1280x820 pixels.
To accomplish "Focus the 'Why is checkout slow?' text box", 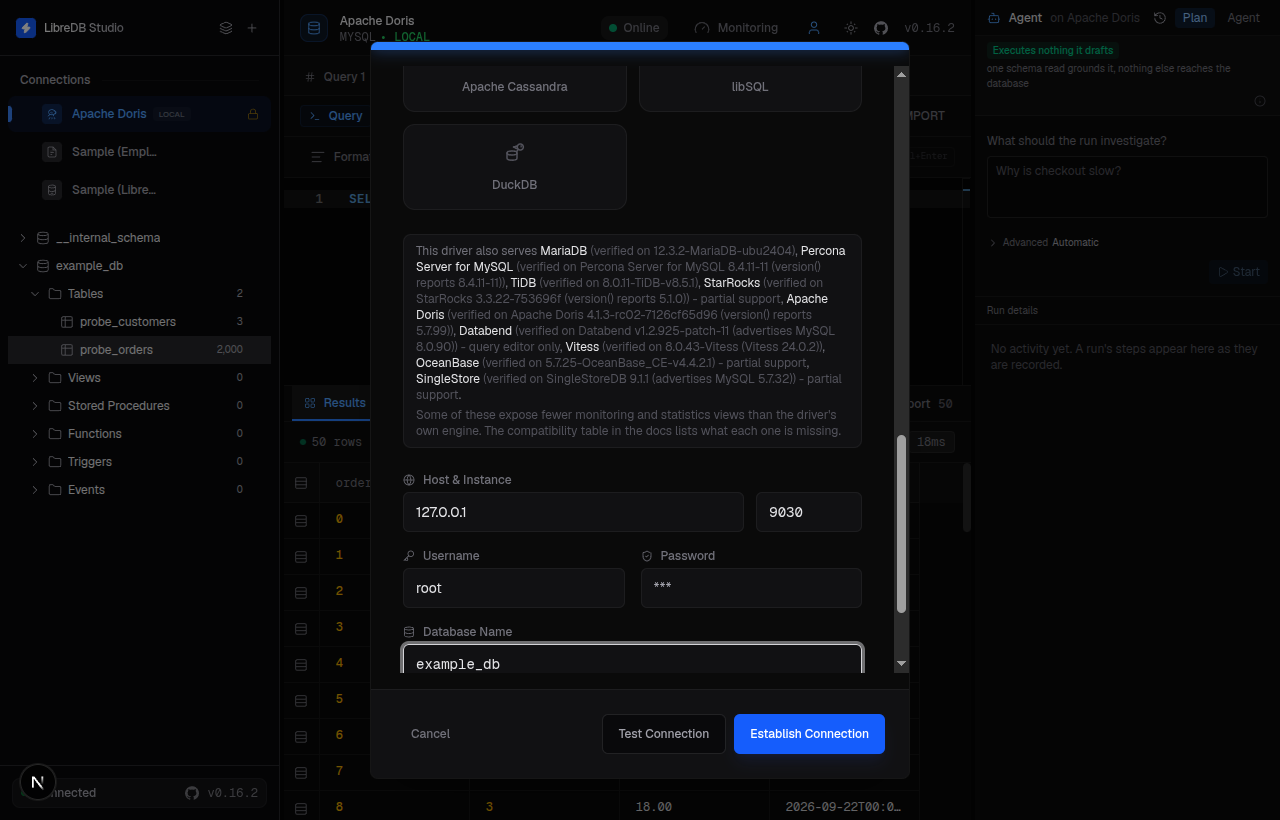I will tap(1127, 187).
